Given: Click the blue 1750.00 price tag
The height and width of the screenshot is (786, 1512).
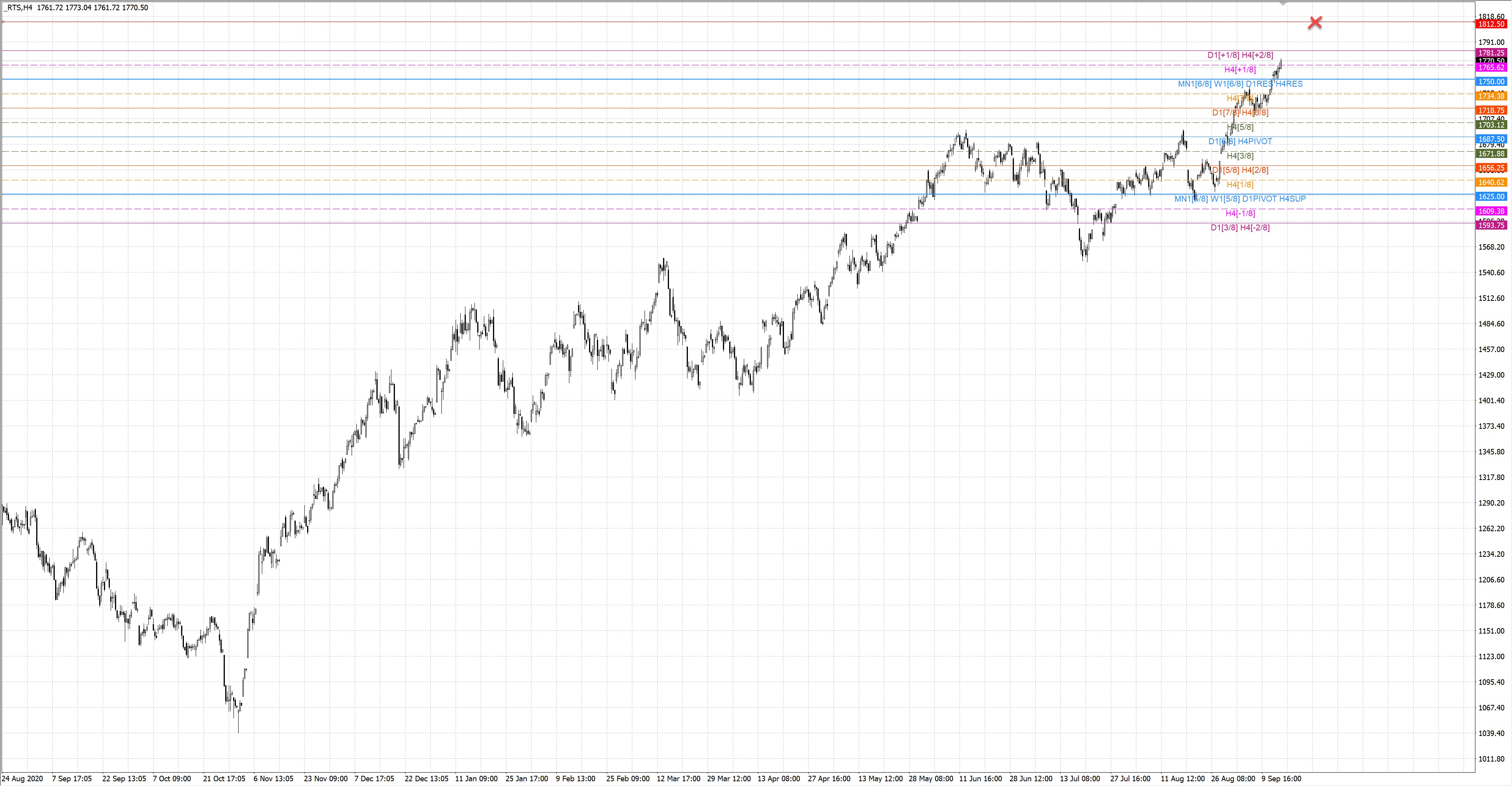Looking at the screenshot, I should pos(1491,82).
